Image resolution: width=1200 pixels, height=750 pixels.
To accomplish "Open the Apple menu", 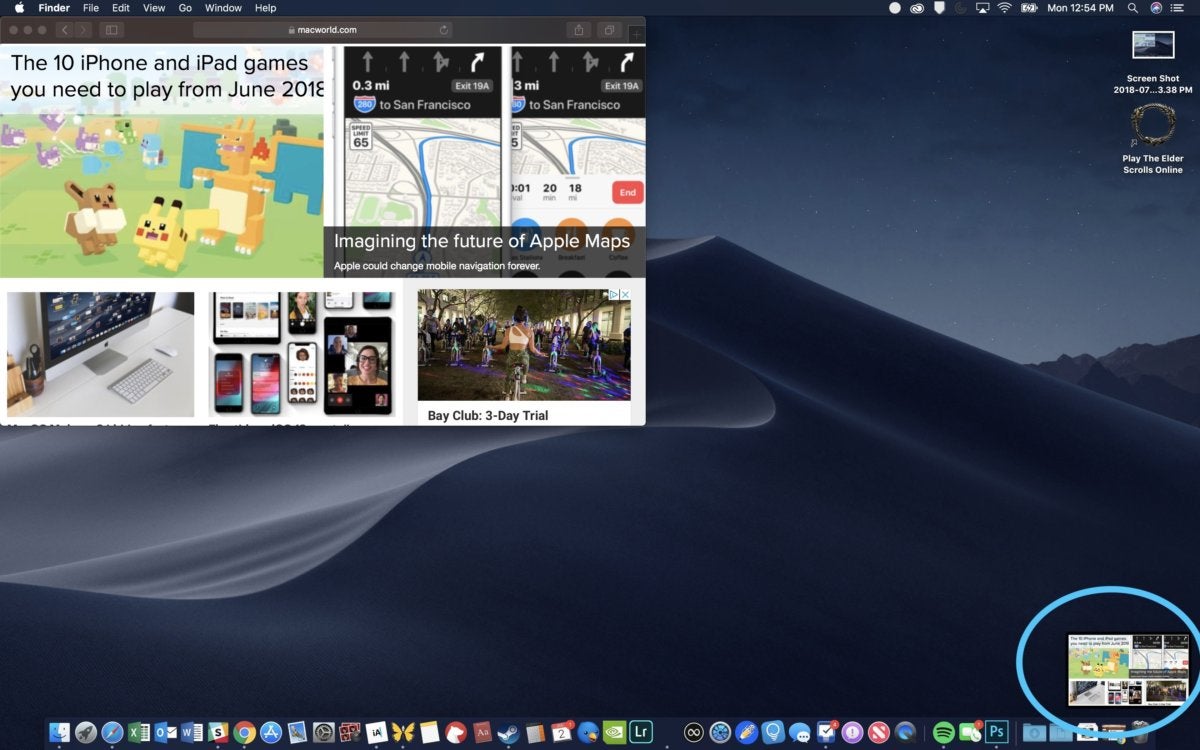I will [x=18, y=8].
